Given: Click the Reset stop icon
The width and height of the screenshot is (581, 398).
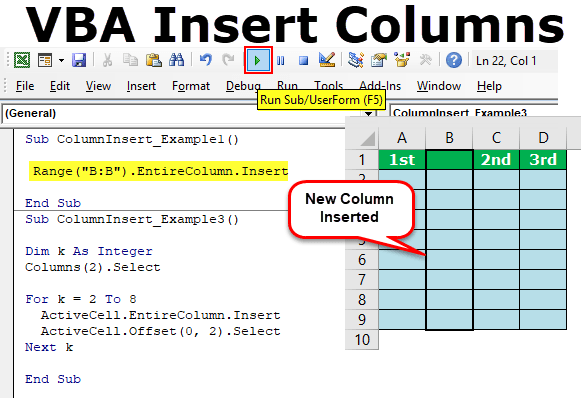Looking at the screenshot, I should tap(304, 60).
